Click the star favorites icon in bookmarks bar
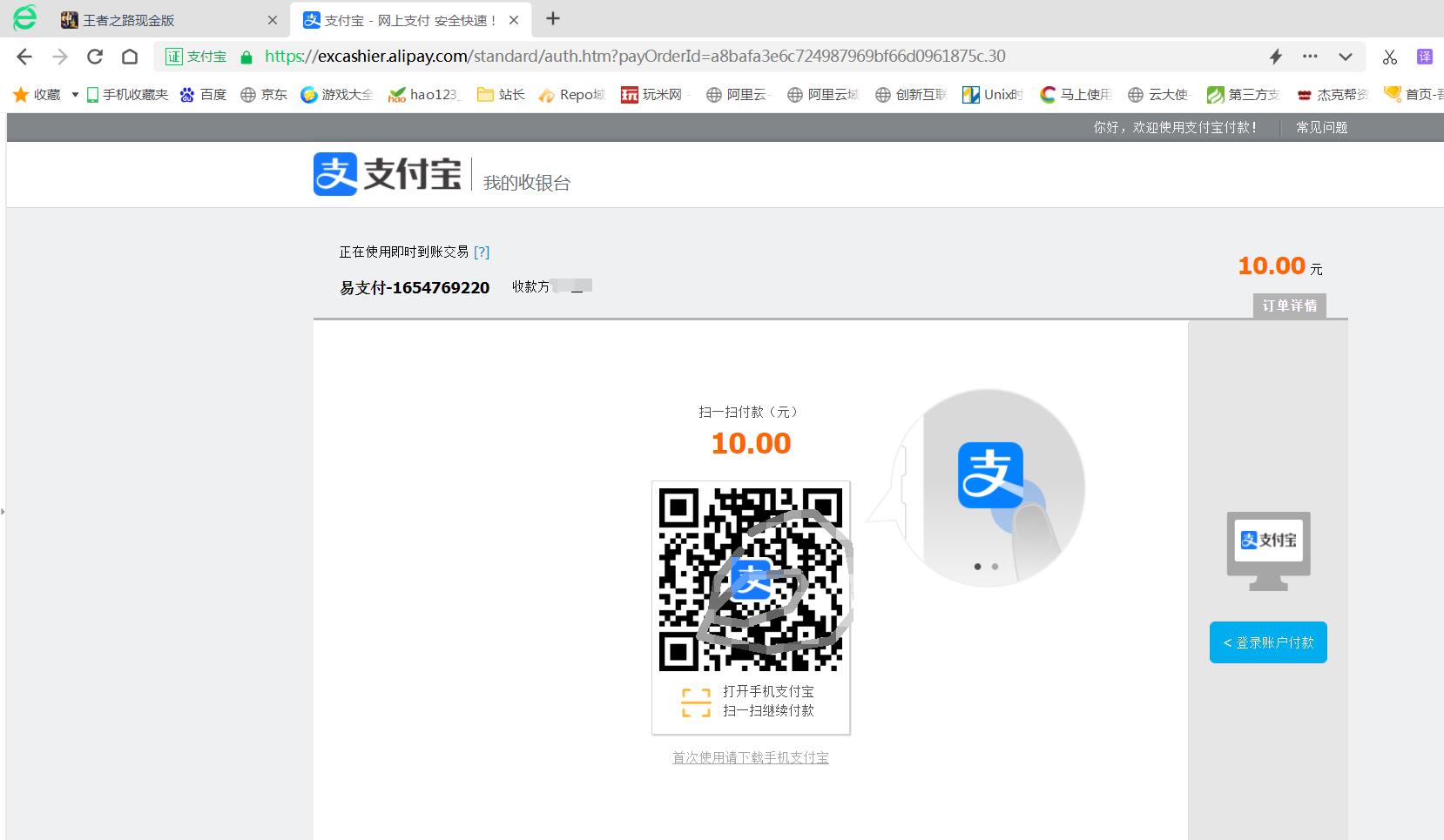This screenshot has height=840, width=1444. click(x=21, y=94)
